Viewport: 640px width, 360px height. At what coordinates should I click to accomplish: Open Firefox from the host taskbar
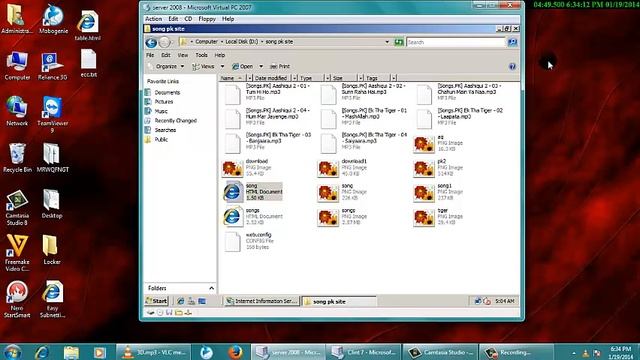coord(236,352)
